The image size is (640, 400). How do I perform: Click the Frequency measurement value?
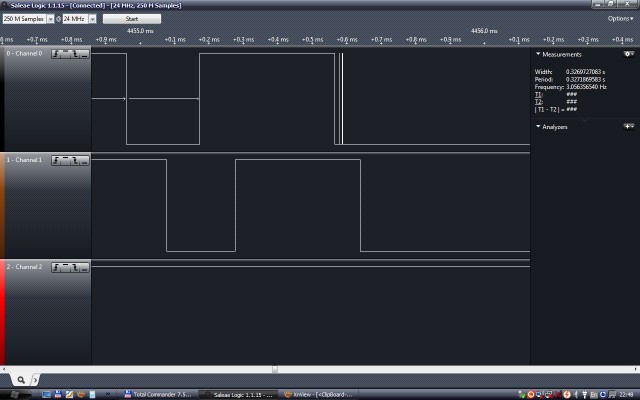pos(586,87)
